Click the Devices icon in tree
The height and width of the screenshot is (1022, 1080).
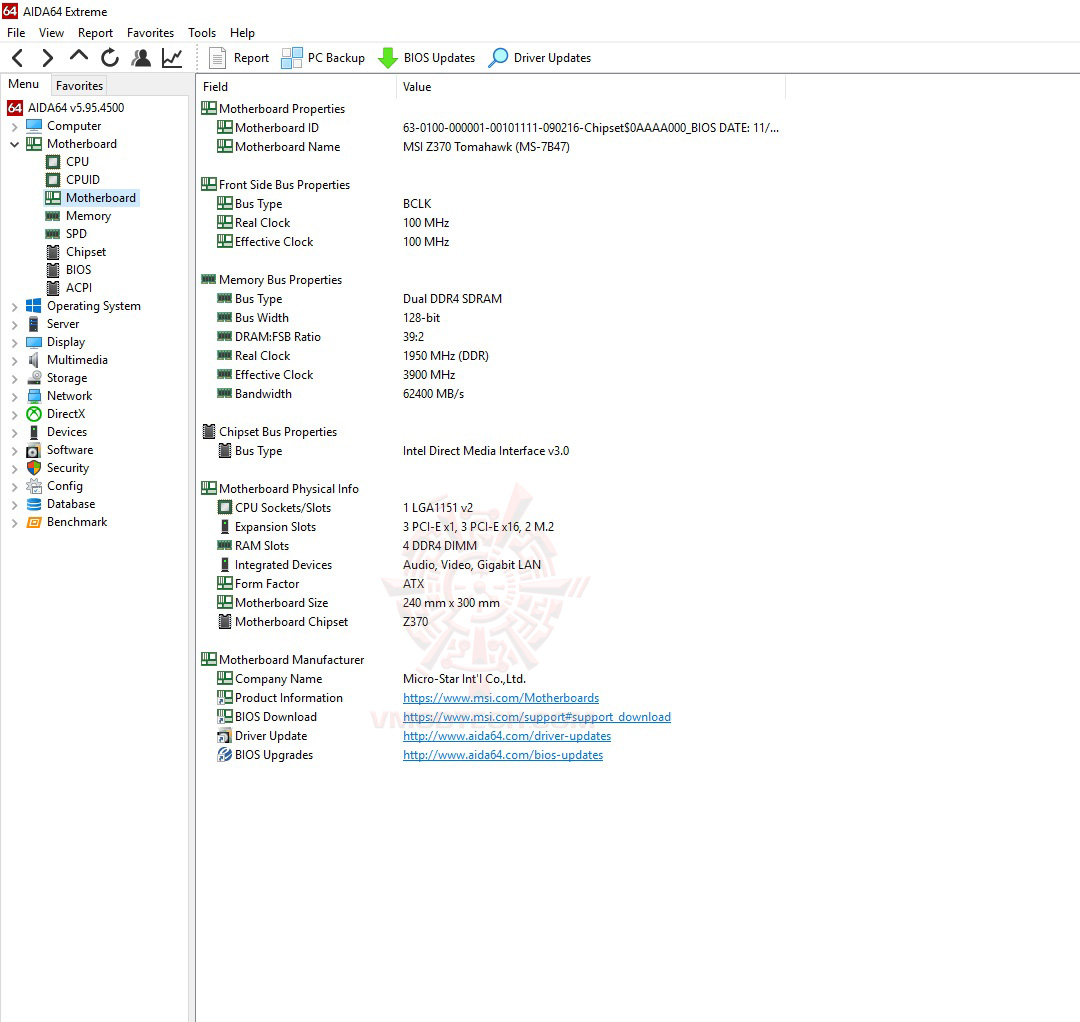34,432
